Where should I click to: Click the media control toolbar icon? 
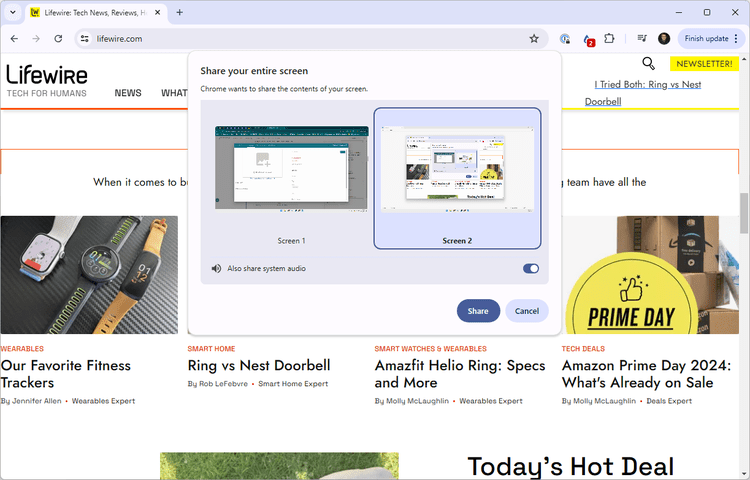tap(642, 39)
